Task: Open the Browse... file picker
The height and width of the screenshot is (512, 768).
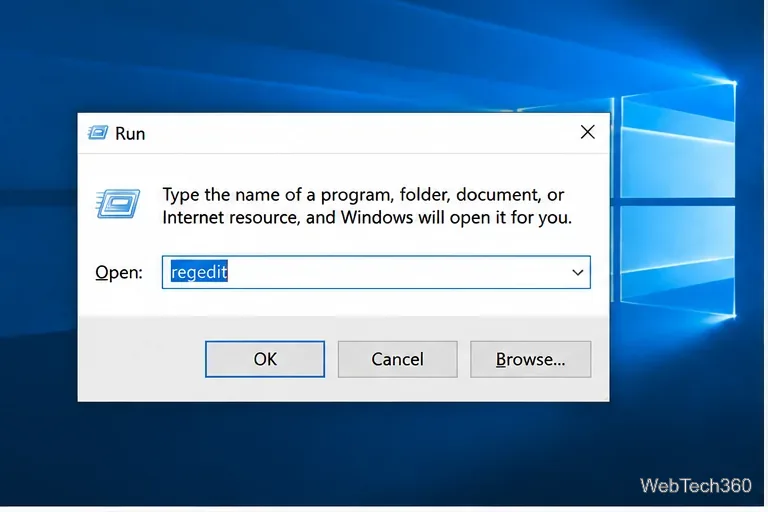Action: pyautogui.click(x=530, y=359)
